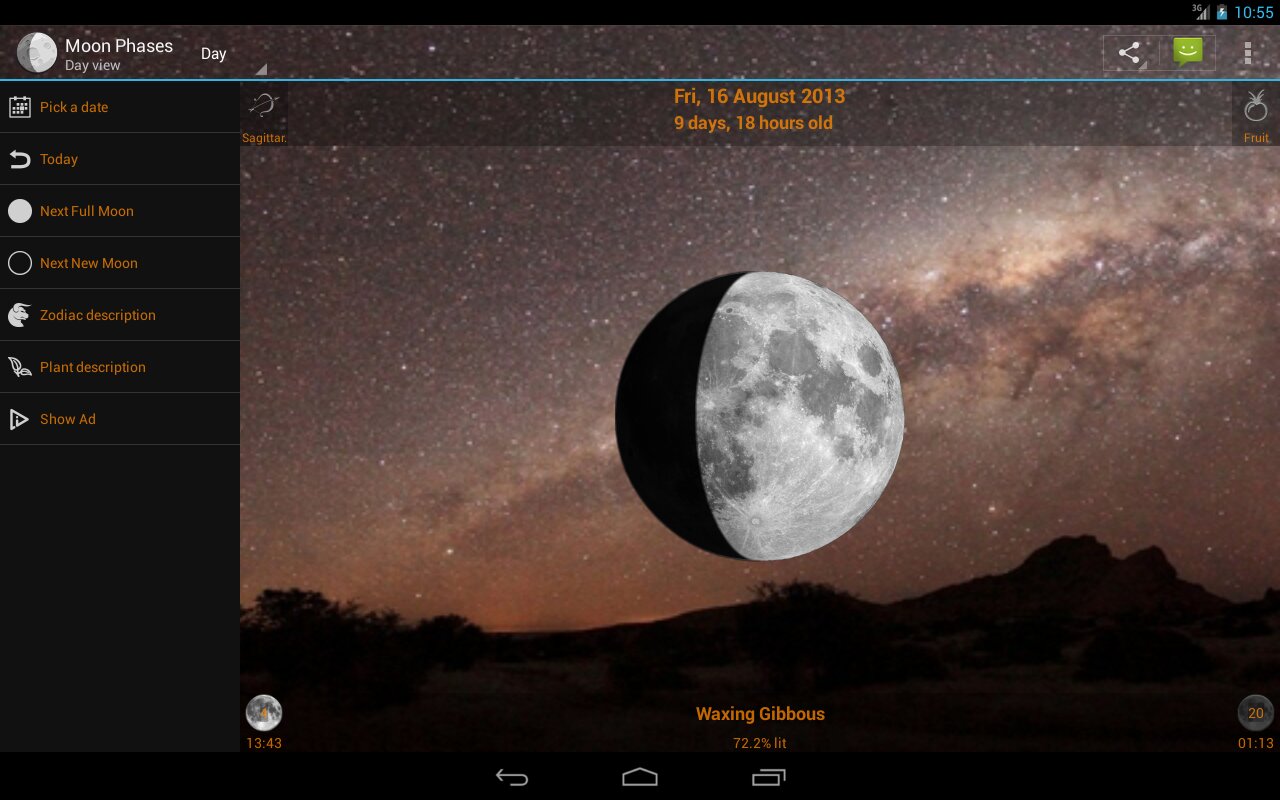This screenshot has width=1280, height=800.
Task: Open Plant description entry
Action: [x=120, y=367]
